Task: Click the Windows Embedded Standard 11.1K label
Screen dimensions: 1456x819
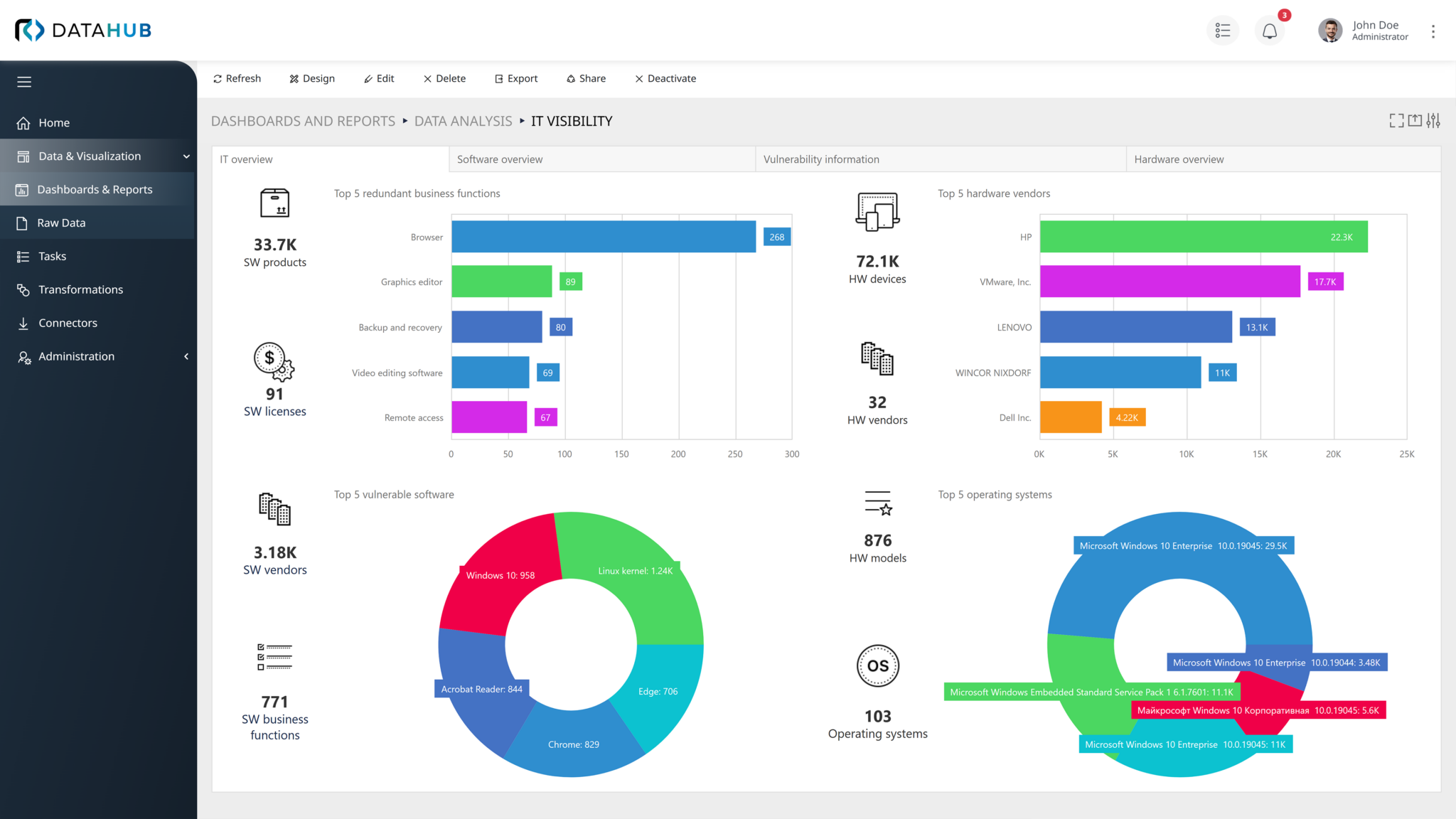Action: point(1091,692)
